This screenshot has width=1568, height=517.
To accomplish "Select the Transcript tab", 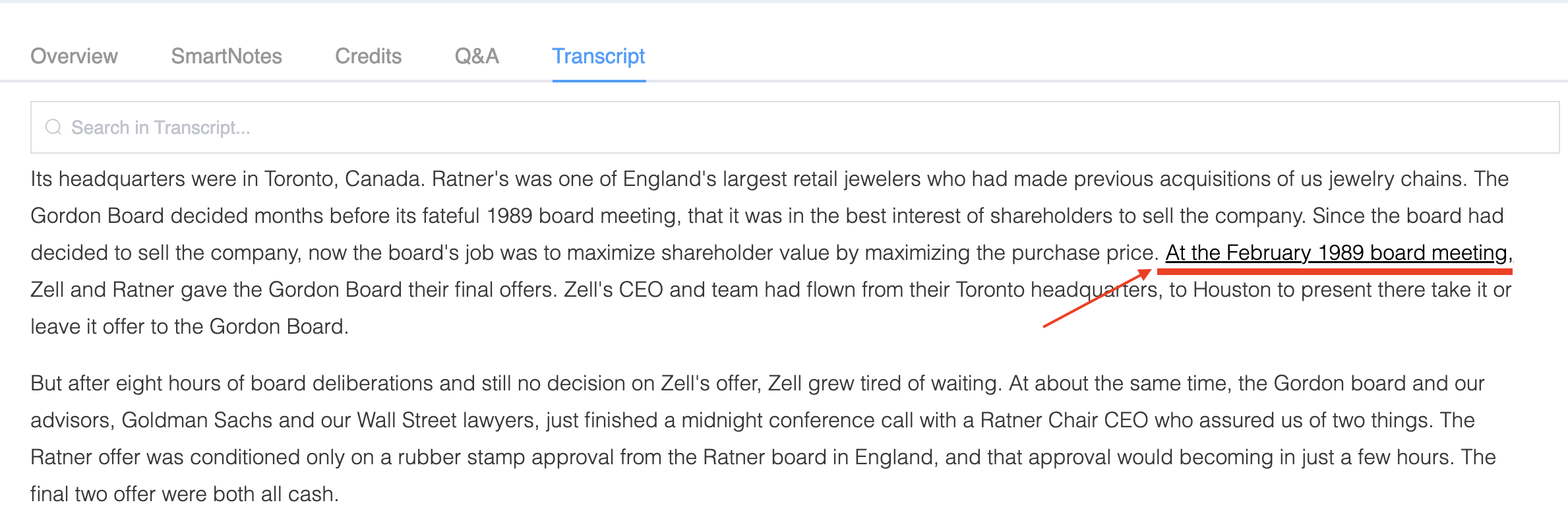I will point(599,56).
